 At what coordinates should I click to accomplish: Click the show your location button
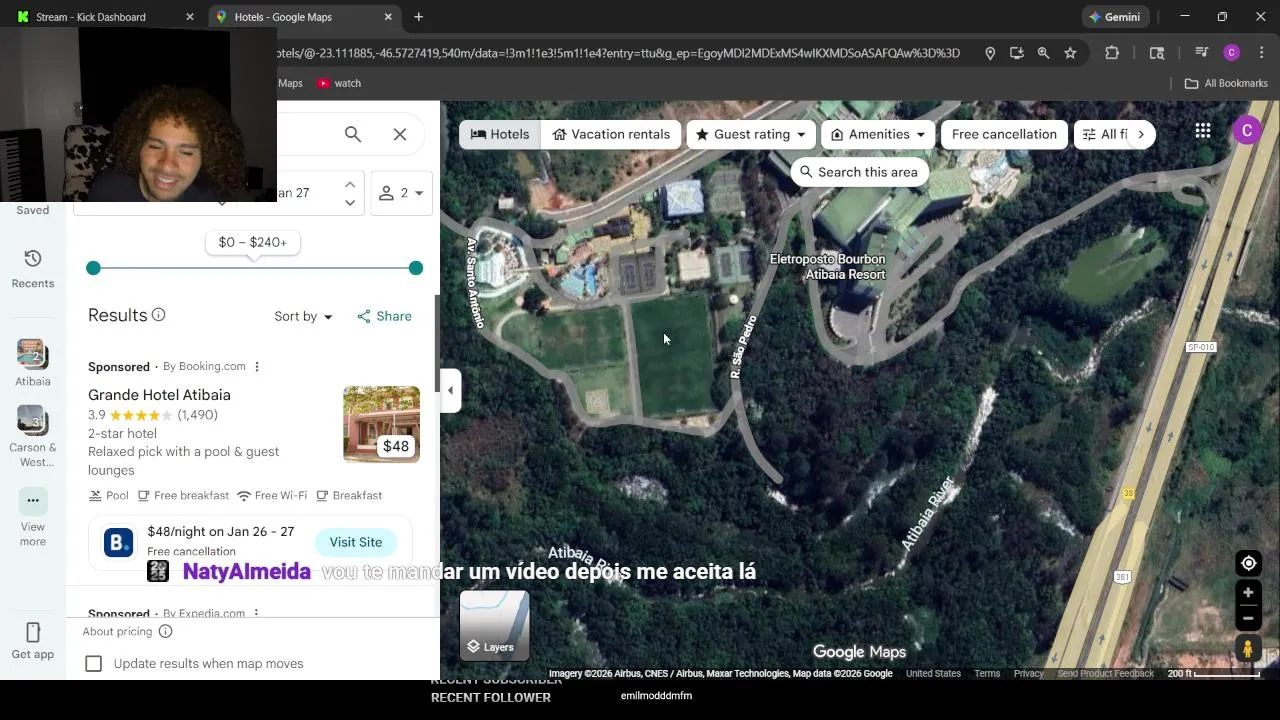[1248, 563]
